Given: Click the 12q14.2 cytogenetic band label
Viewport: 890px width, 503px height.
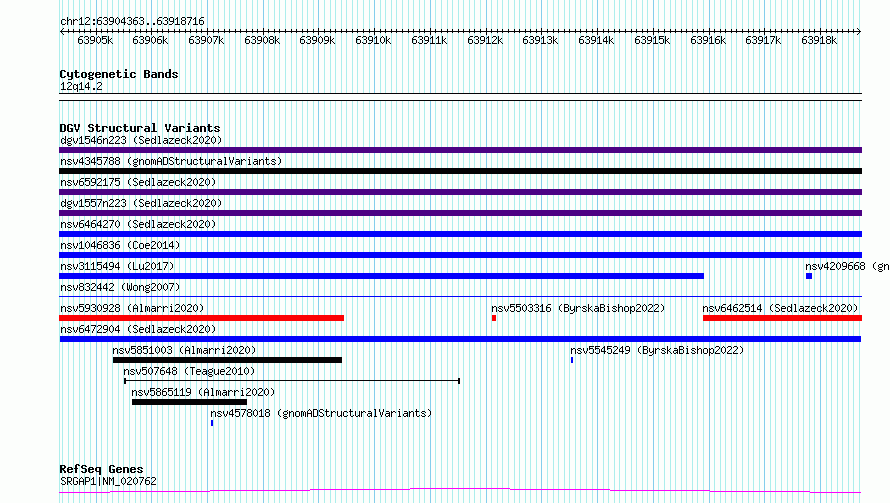Looking at the screenshot, I should pos(81,86).
